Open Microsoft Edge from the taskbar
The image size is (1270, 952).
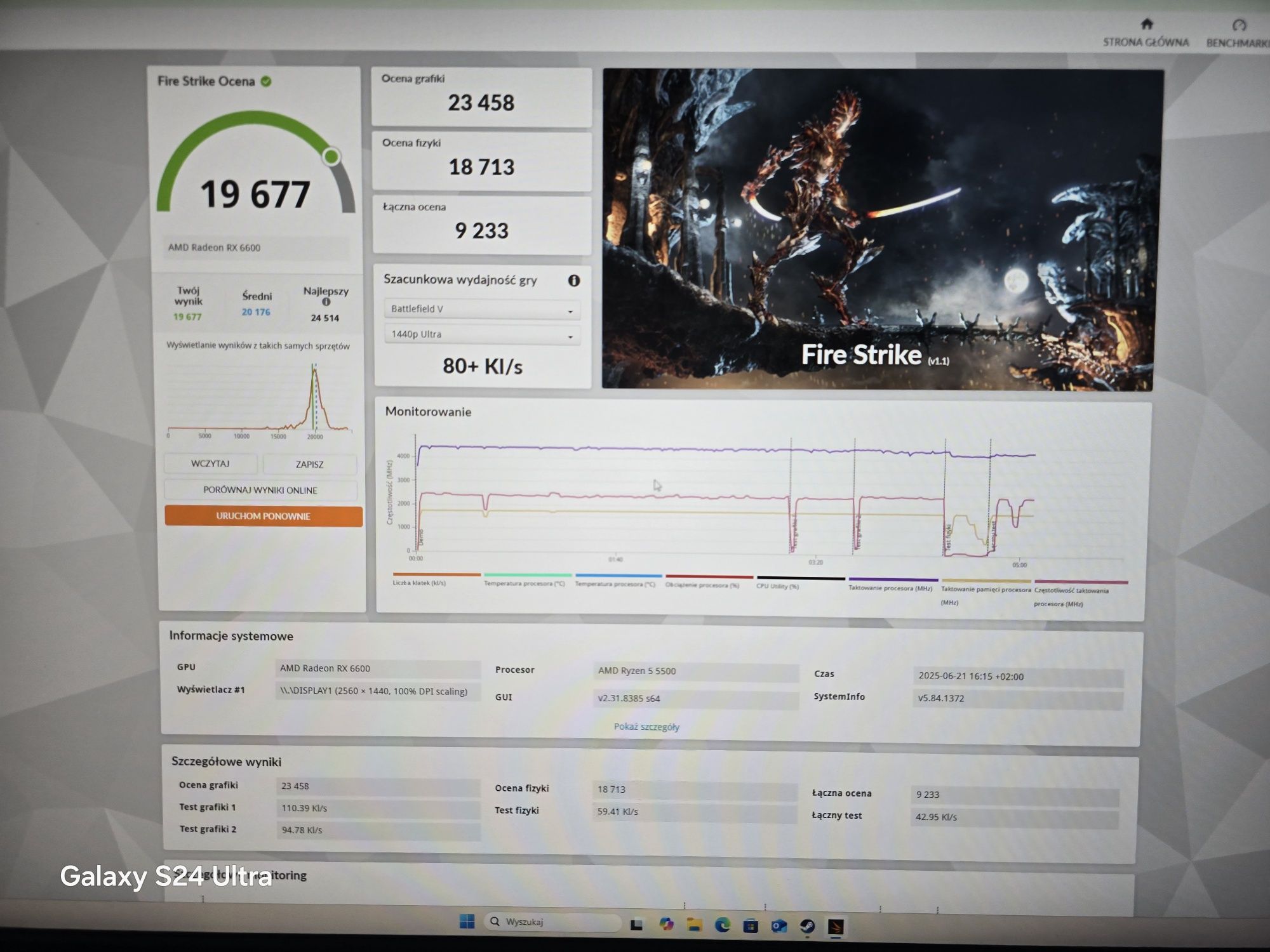tap(723, 925)
